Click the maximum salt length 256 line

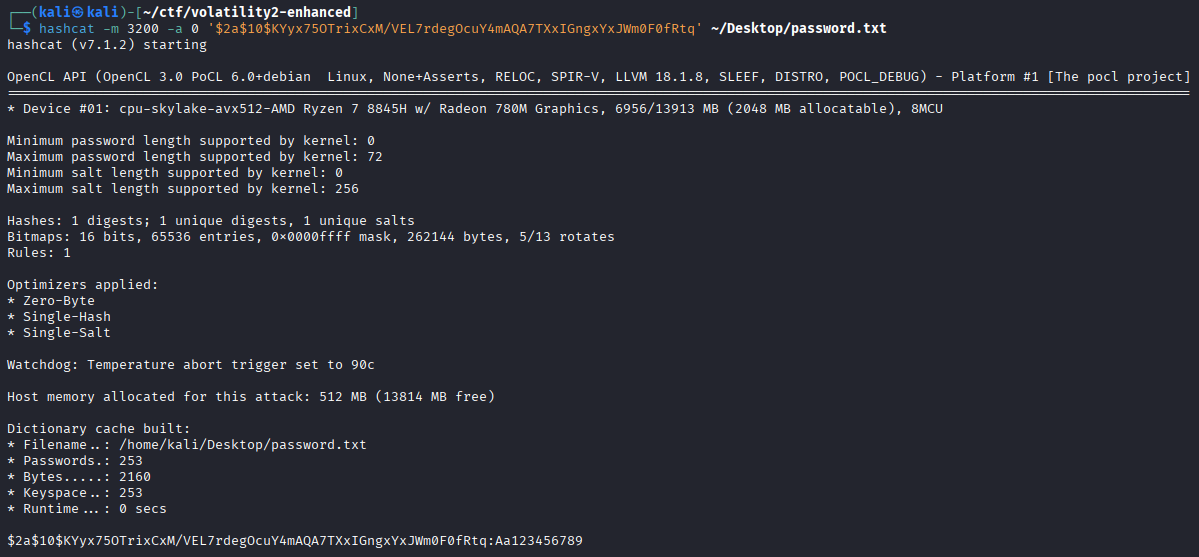[x=183, y=189]
